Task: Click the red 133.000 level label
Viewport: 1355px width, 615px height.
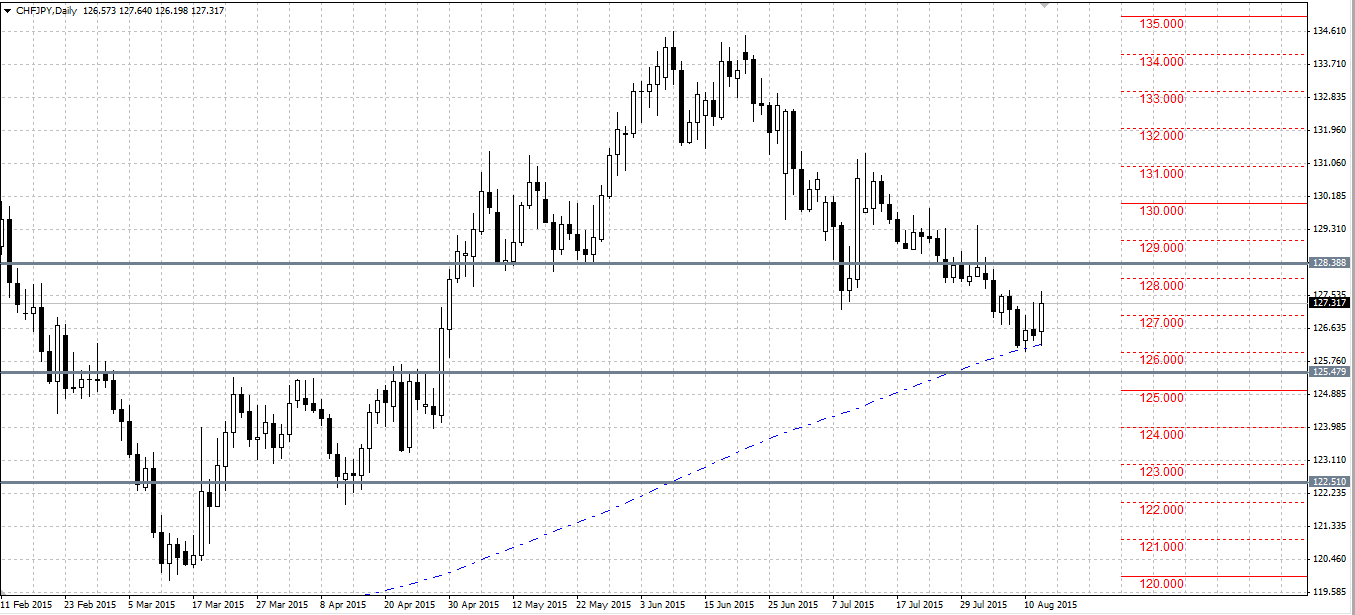Action: [1164, 98]
